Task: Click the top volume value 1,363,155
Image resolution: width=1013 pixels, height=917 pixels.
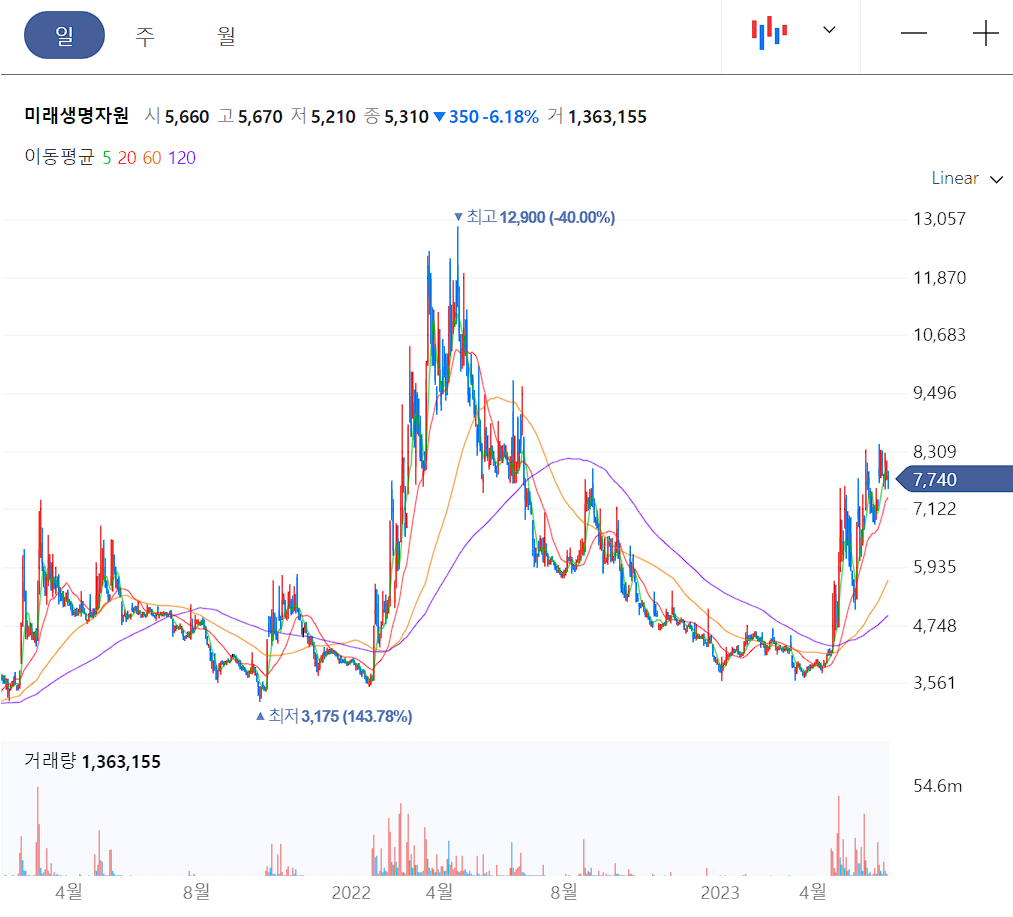Action: tap(607, 117)
